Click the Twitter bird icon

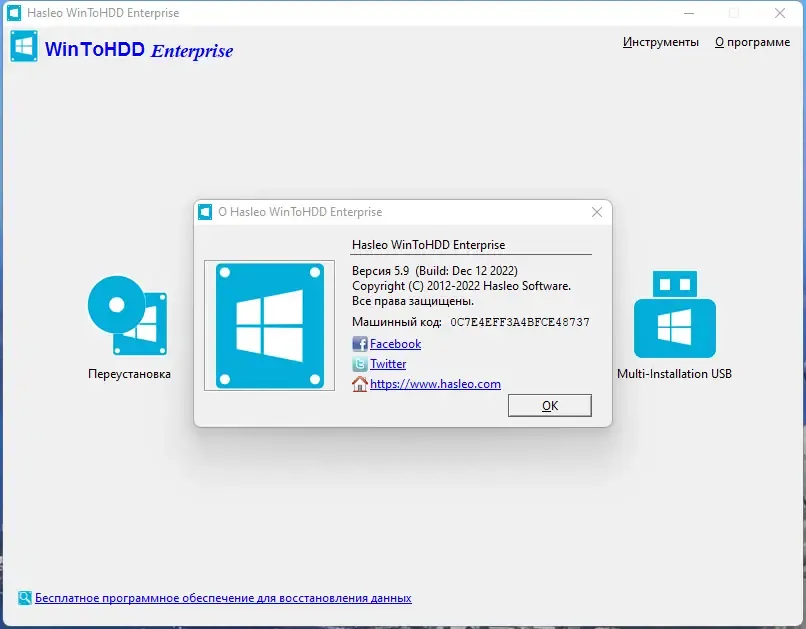(360, 364)
